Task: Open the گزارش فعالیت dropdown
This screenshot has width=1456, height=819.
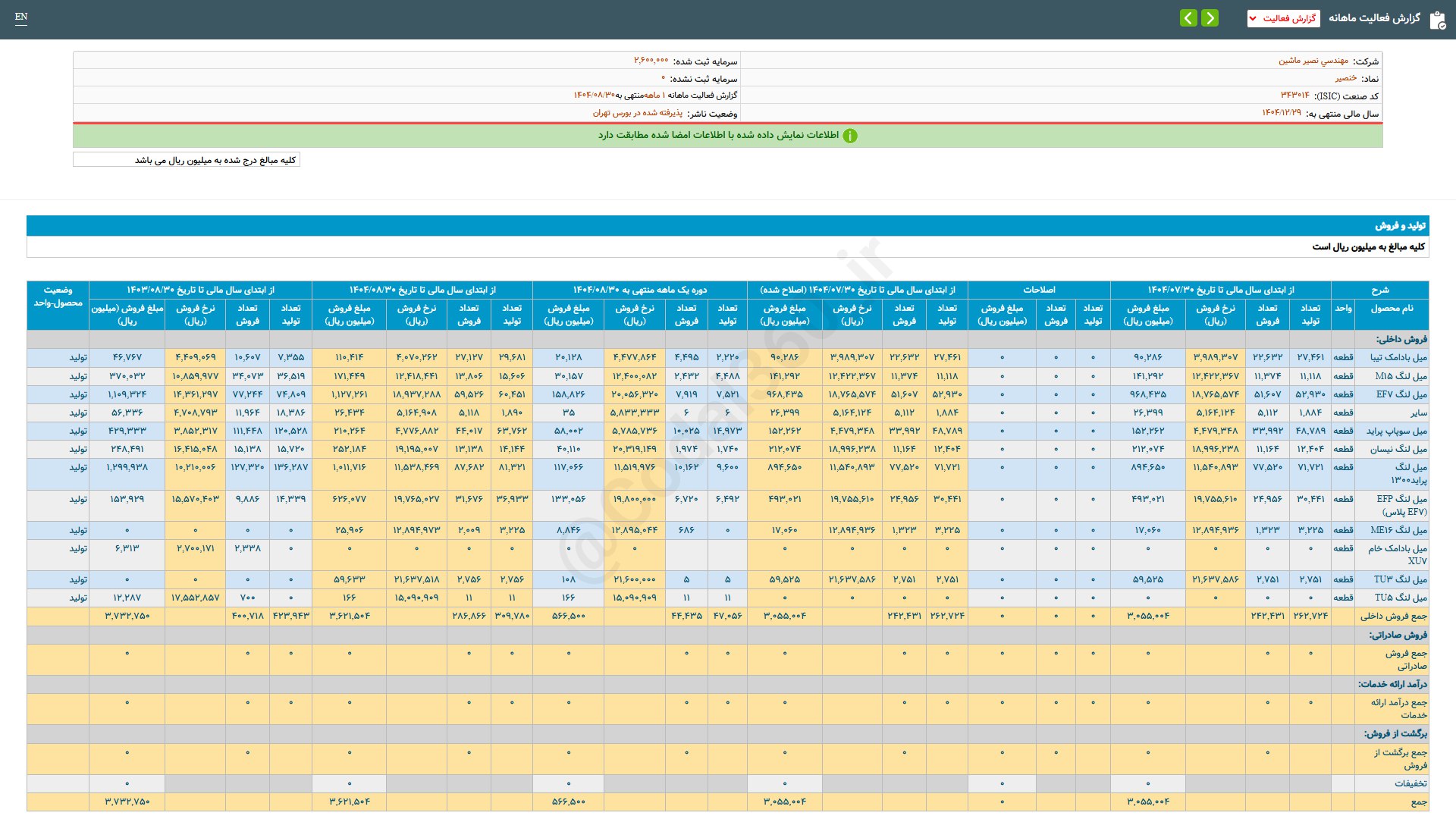Action: coord(1283,18)
